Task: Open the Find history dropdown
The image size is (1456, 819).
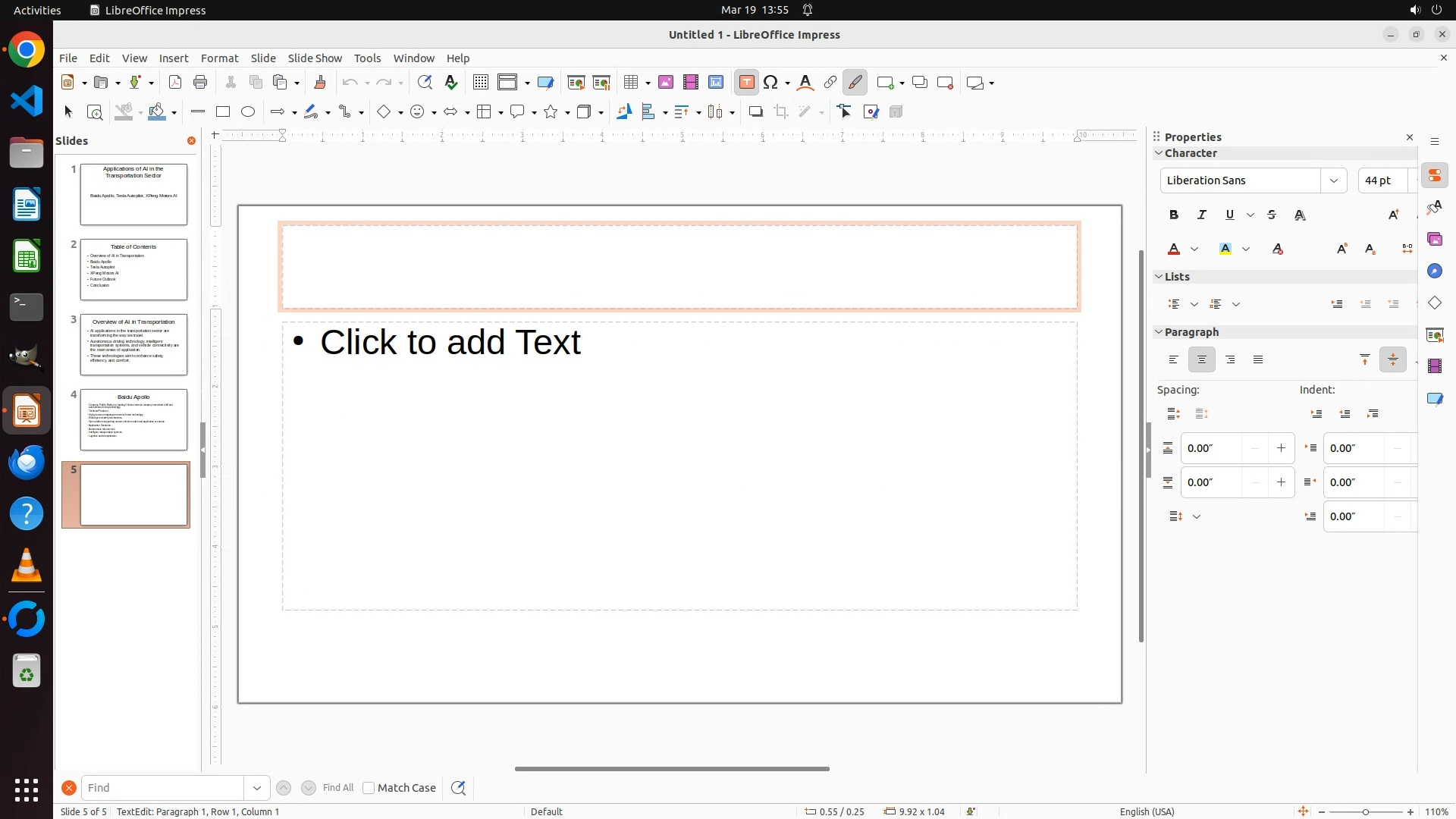Action: coord(257,788)
